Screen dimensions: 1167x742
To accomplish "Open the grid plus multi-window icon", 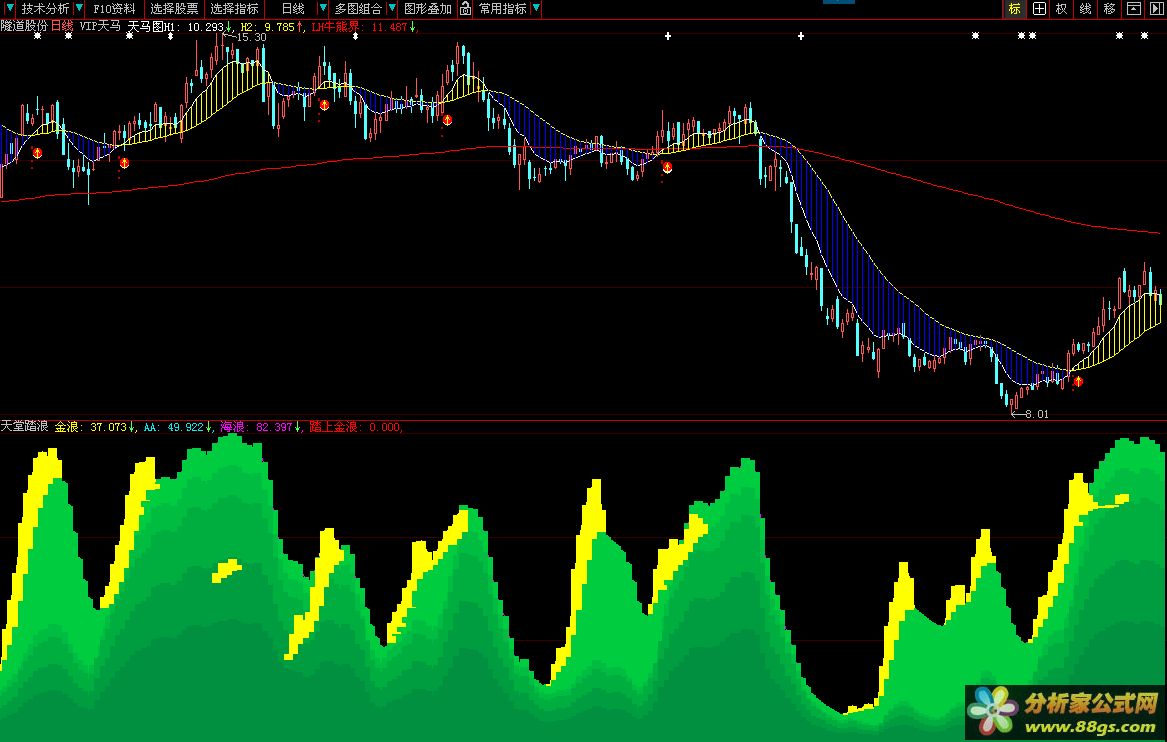I will coord(1039,9).
